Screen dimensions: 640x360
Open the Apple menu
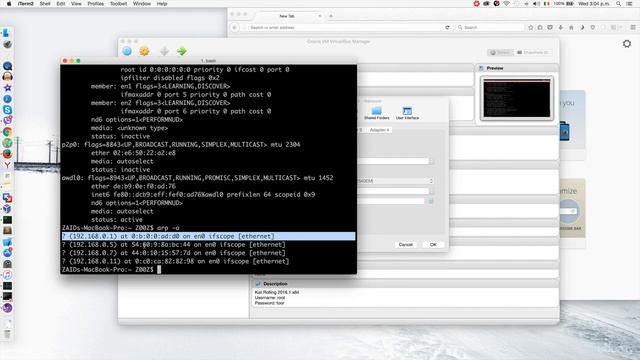tap(9, 4)
